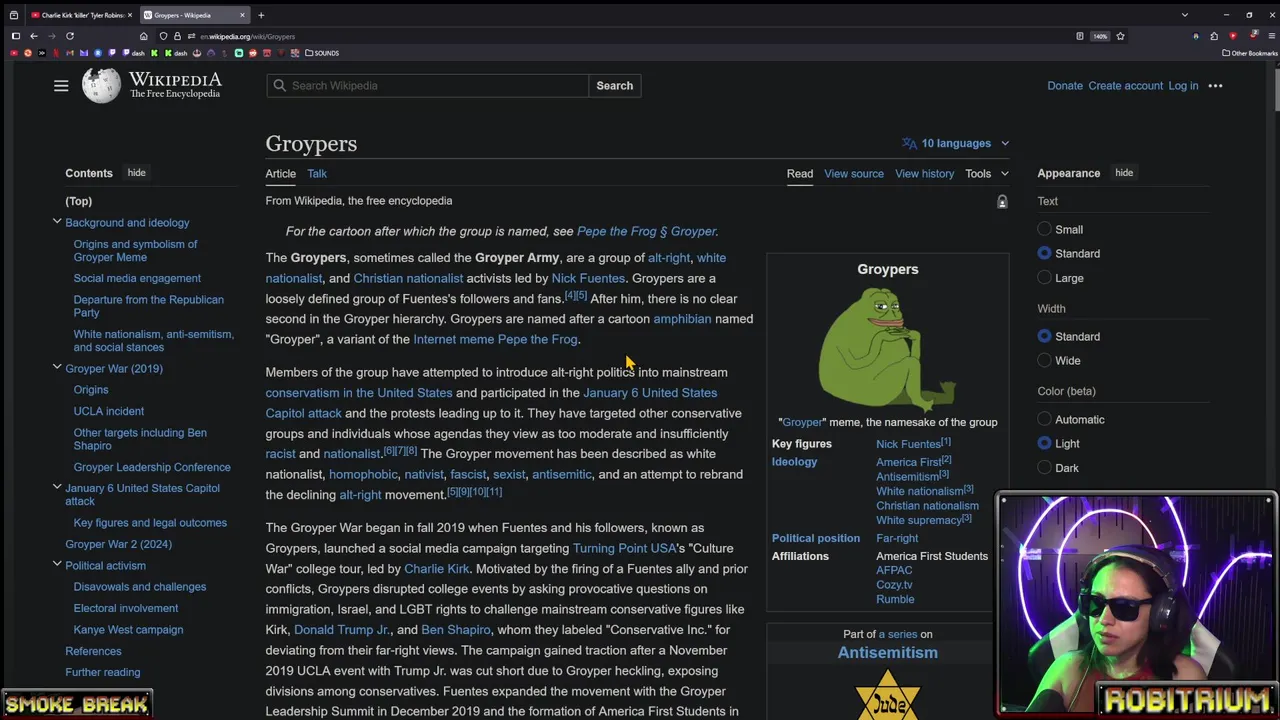Open the SOUNDS bookmark folder
The width and height of the screenshot is (1280, 720).
[x=322, y=53]
